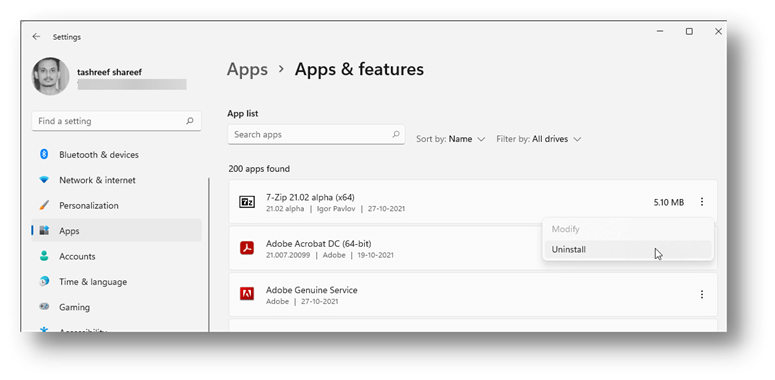Click the tashreef shareef account name
The image size is (775, 380).
(109, 72)
